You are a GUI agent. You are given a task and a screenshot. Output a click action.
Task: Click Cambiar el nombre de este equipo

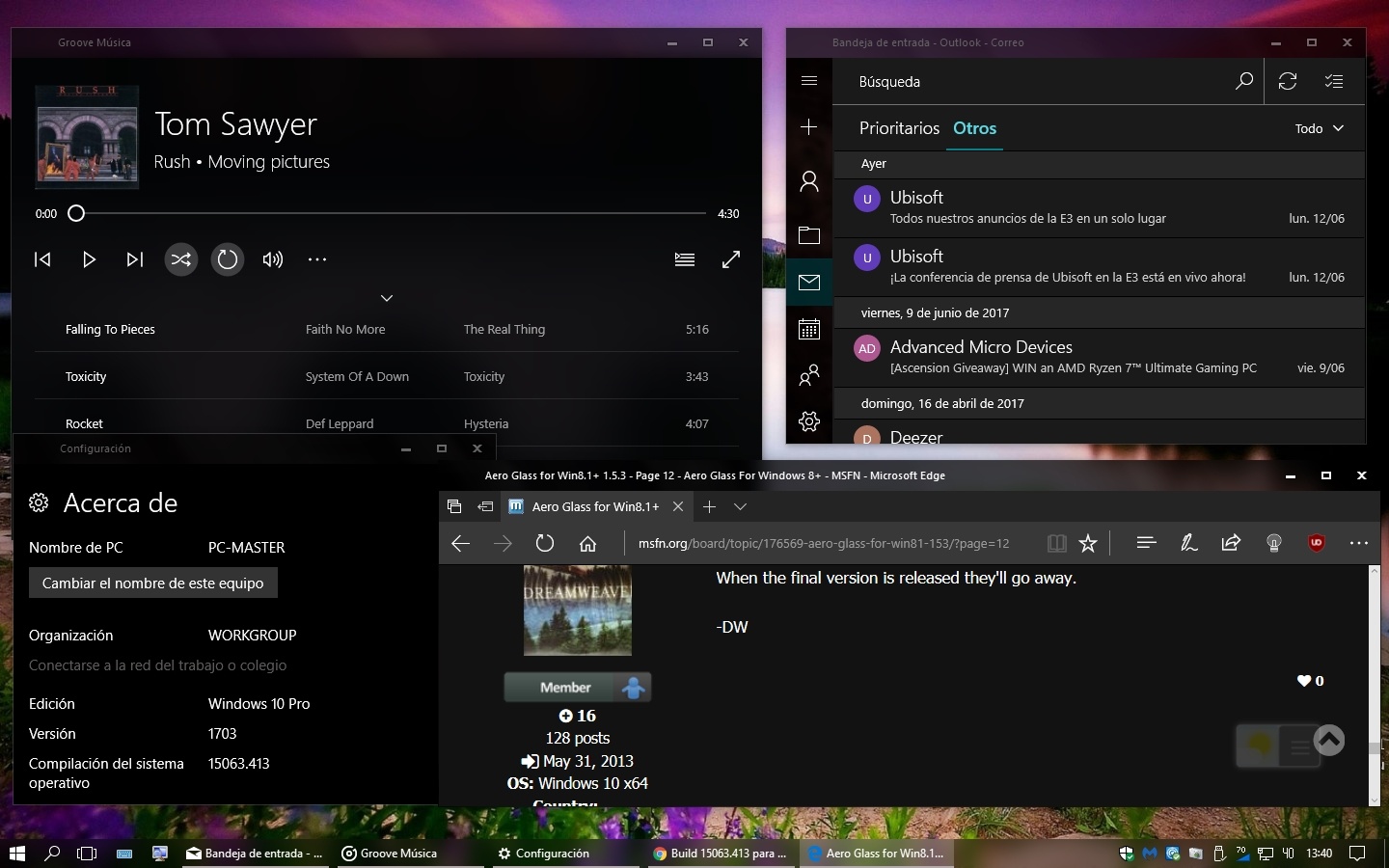point(153,583)
